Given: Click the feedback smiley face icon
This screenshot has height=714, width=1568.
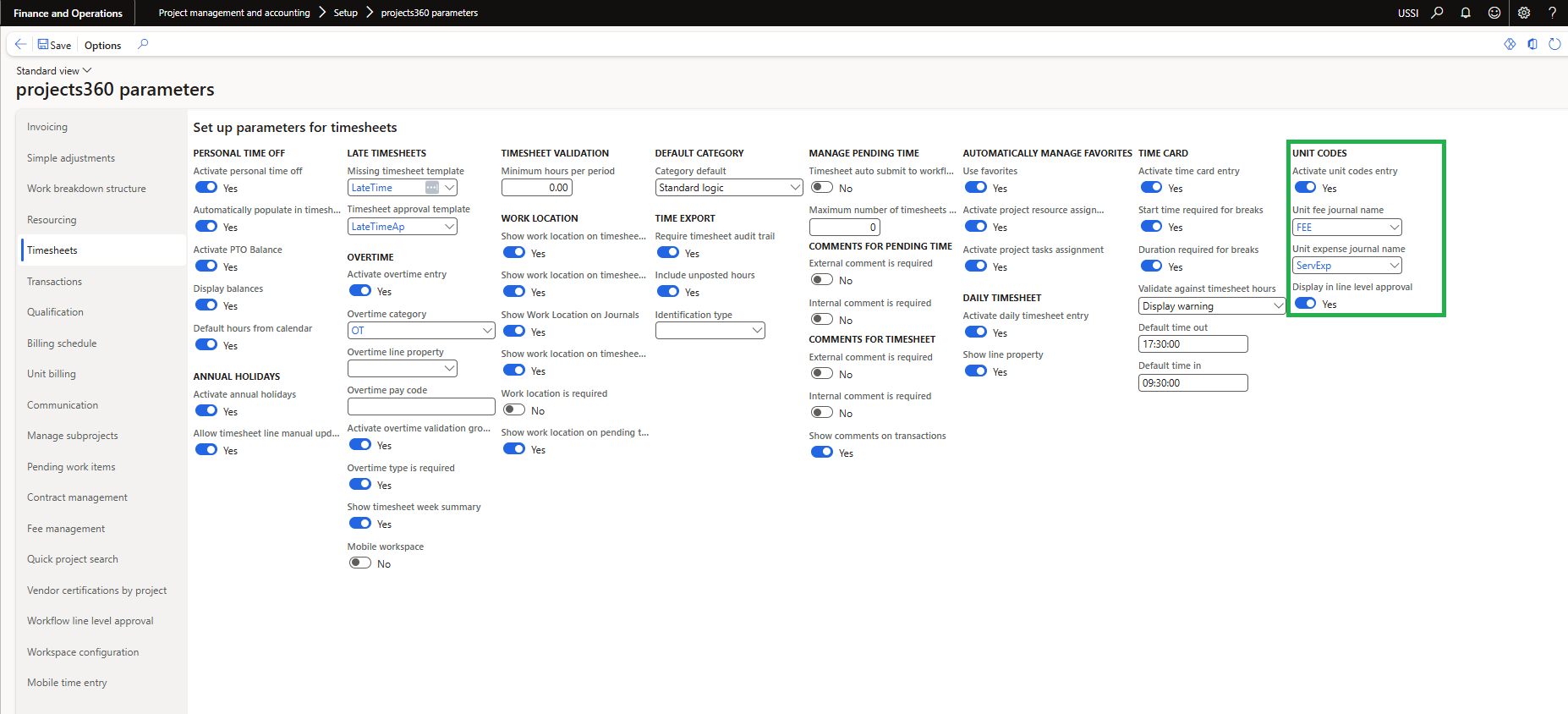Looking at the screenshot, I should [1494, 13].
